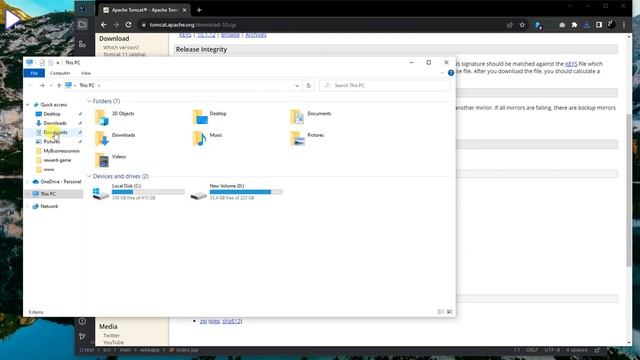
Task: Open the View ribbon tab
Action: [86, 73]
